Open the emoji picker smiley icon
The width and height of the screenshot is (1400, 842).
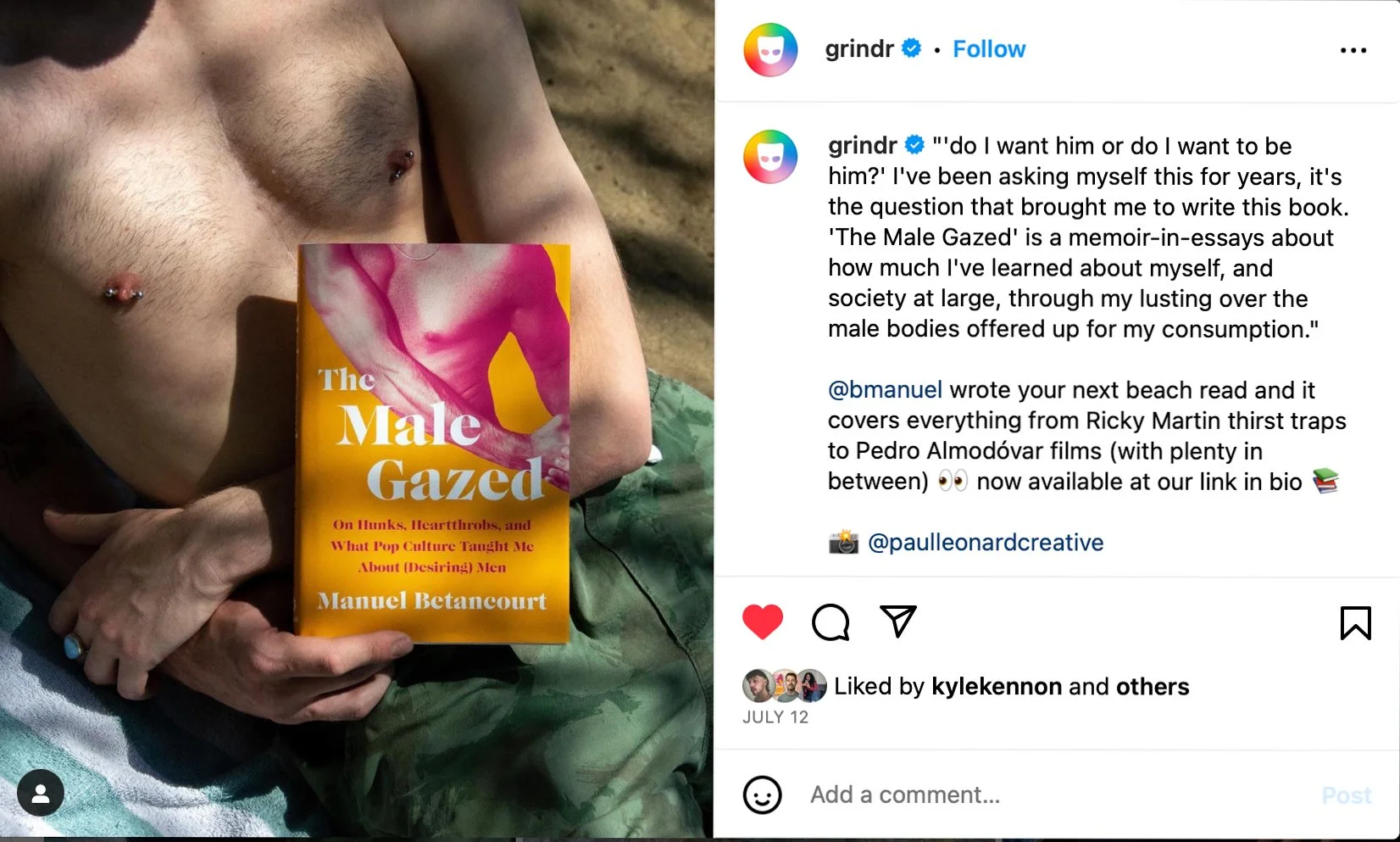pos(762,795)
